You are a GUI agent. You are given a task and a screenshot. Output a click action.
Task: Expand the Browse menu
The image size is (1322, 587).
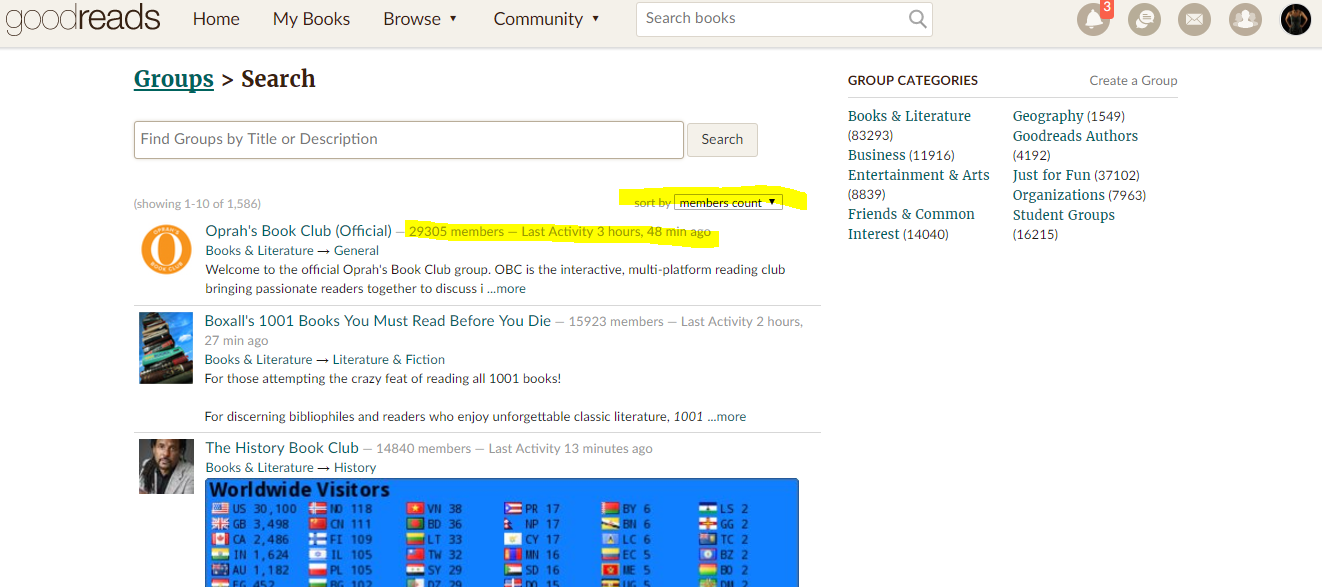point(420,19)
